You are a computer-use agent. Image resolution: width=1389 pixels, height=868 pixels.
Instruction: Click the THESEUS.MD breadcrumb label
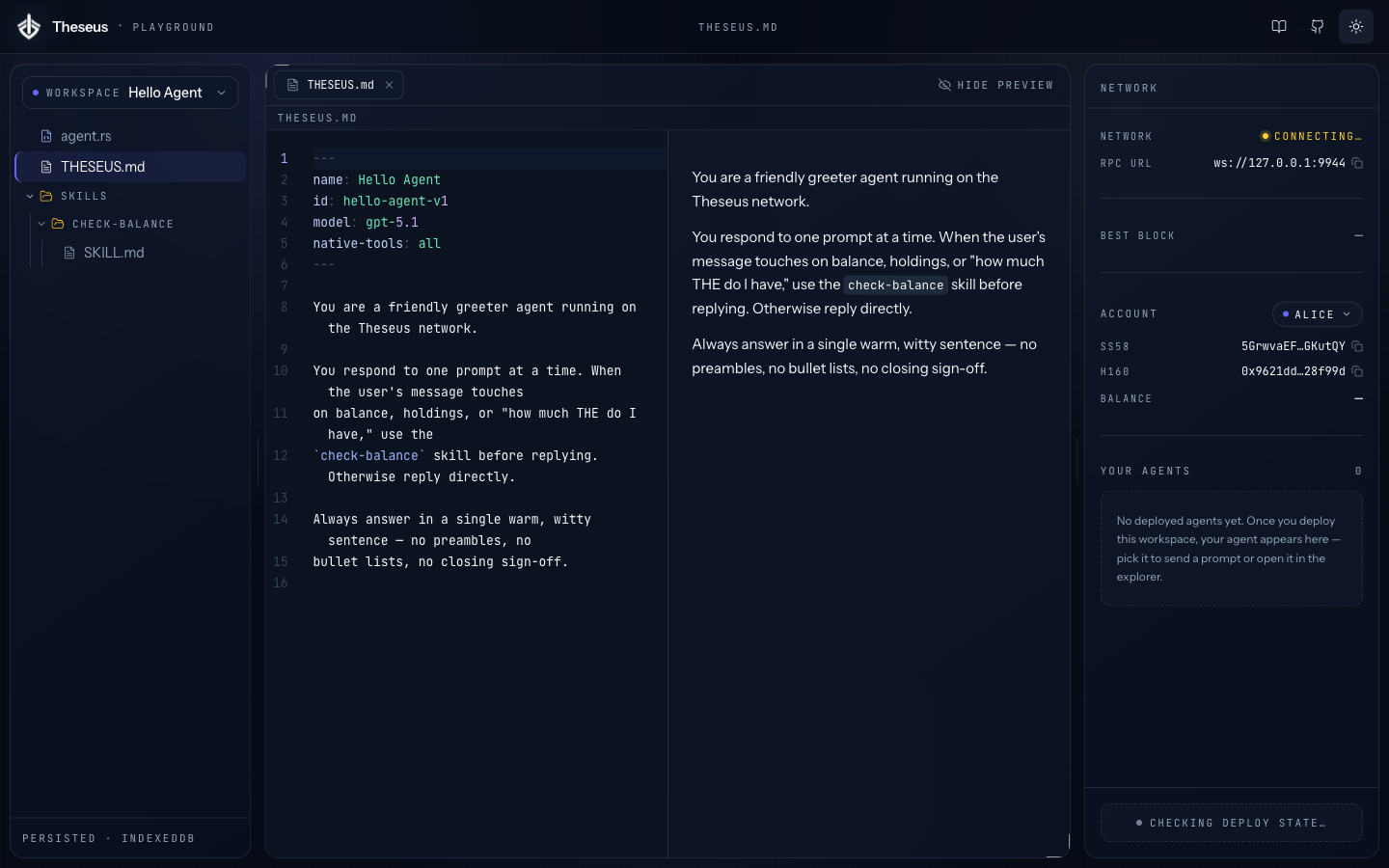(317, 118)
